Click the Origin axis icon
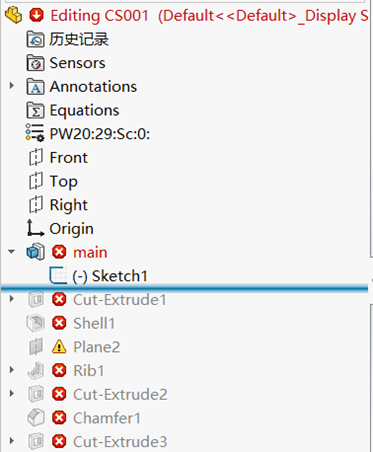The image size is (373, 452). 35,228
